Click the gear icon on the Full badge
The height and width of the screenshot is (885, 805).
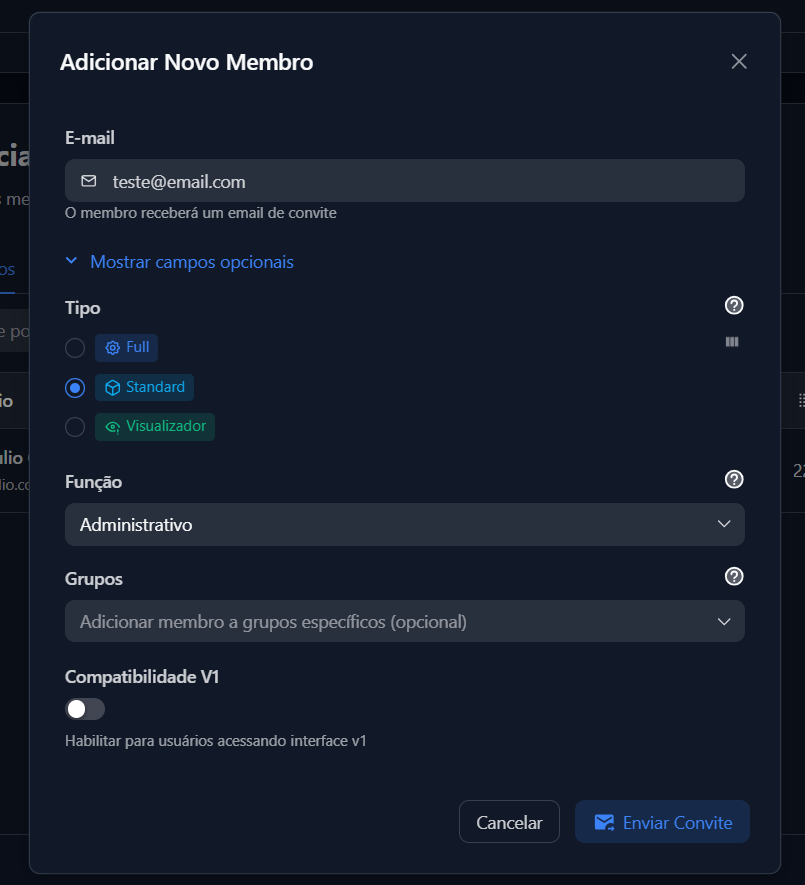113,348
